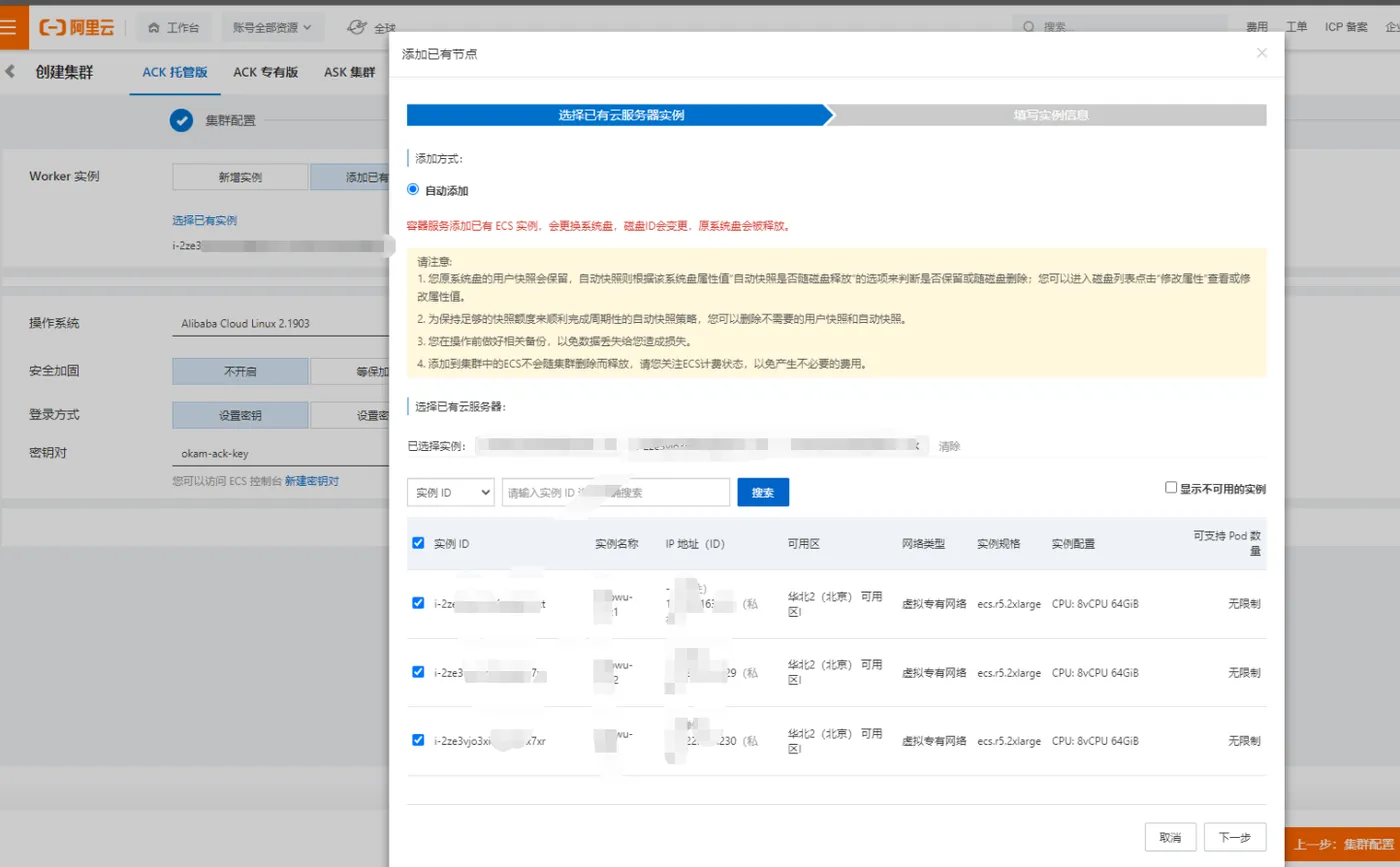1400x867 pixels.
Task: Click the 选择已有实例 link
Action: pyautogui.click(x=205, y=220)
